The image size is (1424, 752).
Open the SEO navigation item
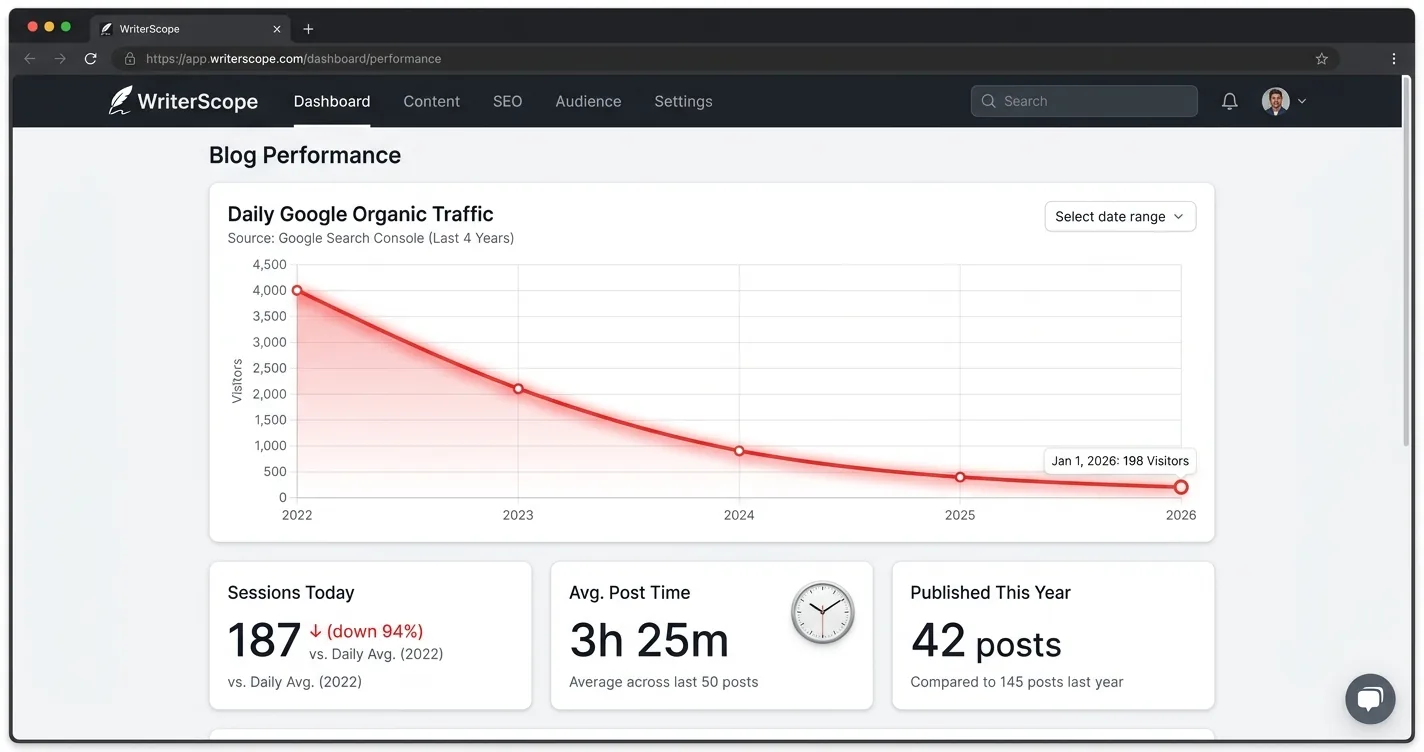tap(507, 101)
